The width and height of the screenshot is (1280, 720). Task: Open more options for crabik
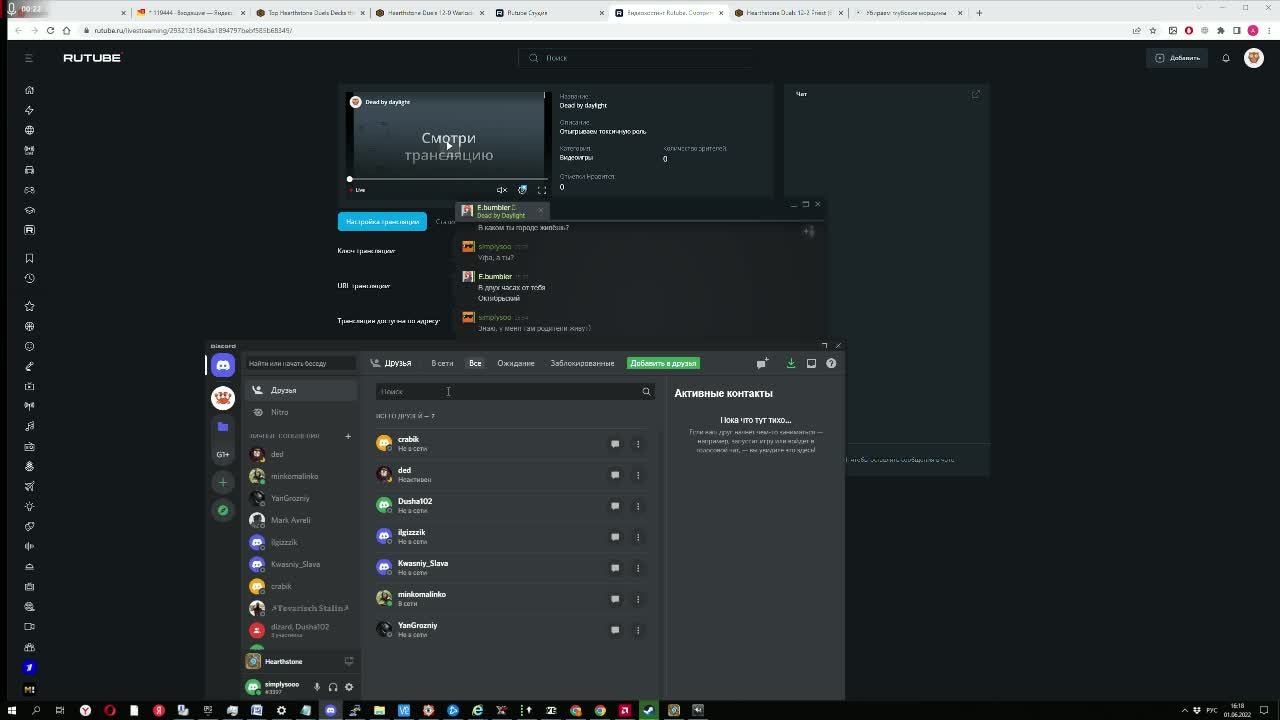(638, 444)
